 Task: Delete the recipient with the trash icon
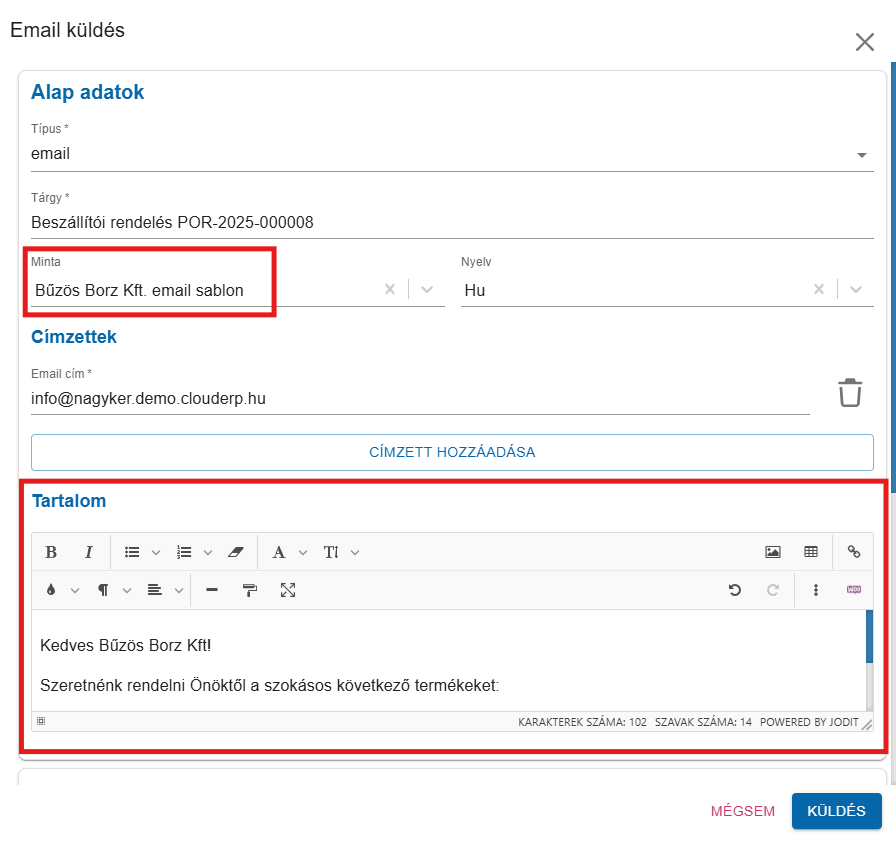coord(850,393)
